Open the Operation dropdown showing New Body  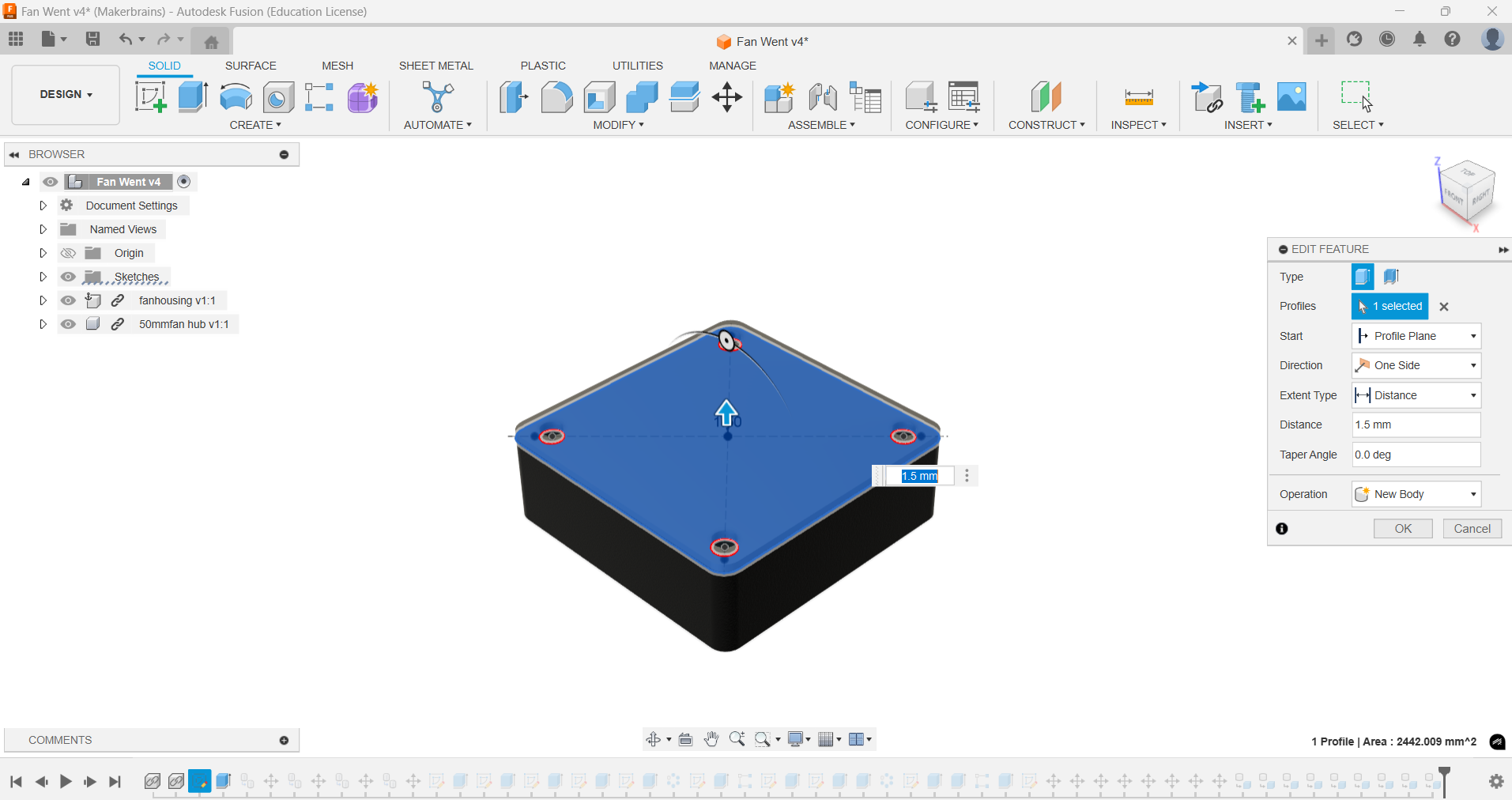coord(1415,493)
